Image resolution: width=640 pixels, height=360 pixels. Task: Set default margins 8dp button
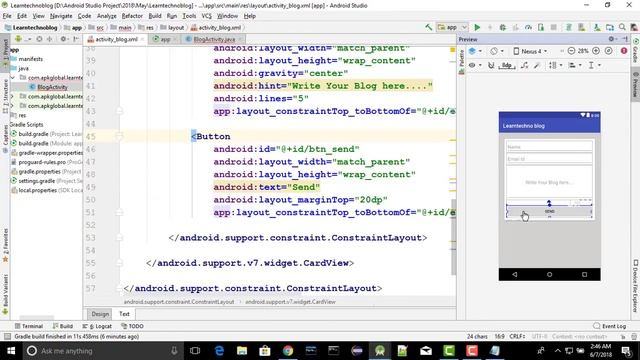(x=507, y=65)
